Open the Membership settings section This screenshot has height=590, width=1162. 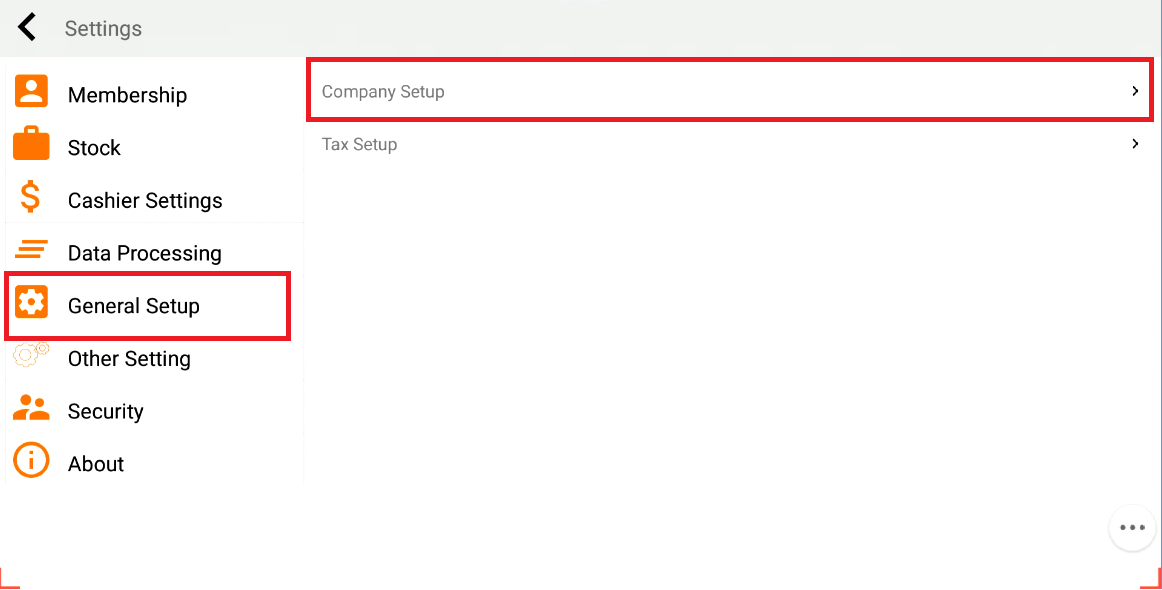coord(127,95)
